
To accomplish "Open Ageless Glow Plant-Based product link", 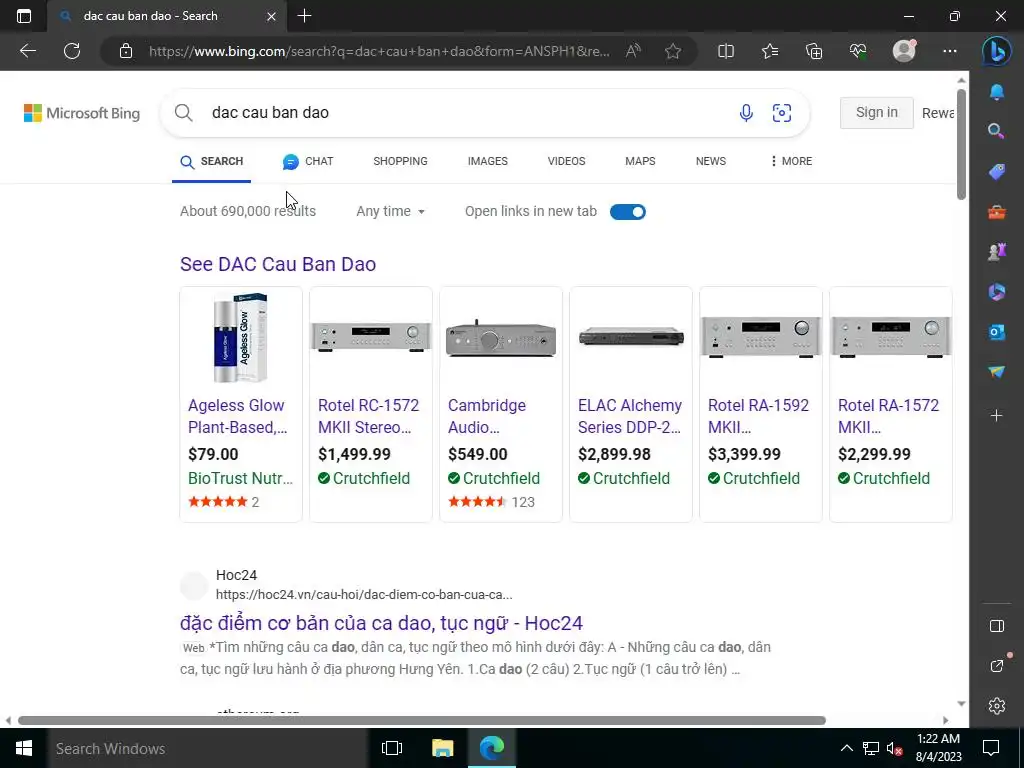I will pos(237,416).
